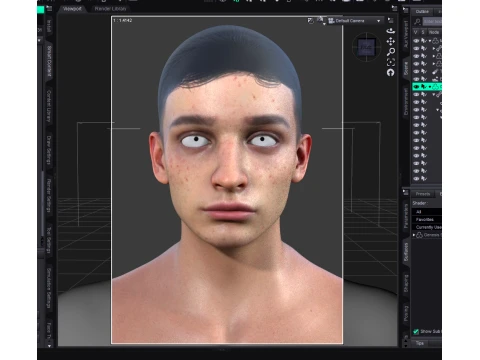Click the V column header in Scene pane
The width and height of the screenshot is (480, 360).
(416, 32)
